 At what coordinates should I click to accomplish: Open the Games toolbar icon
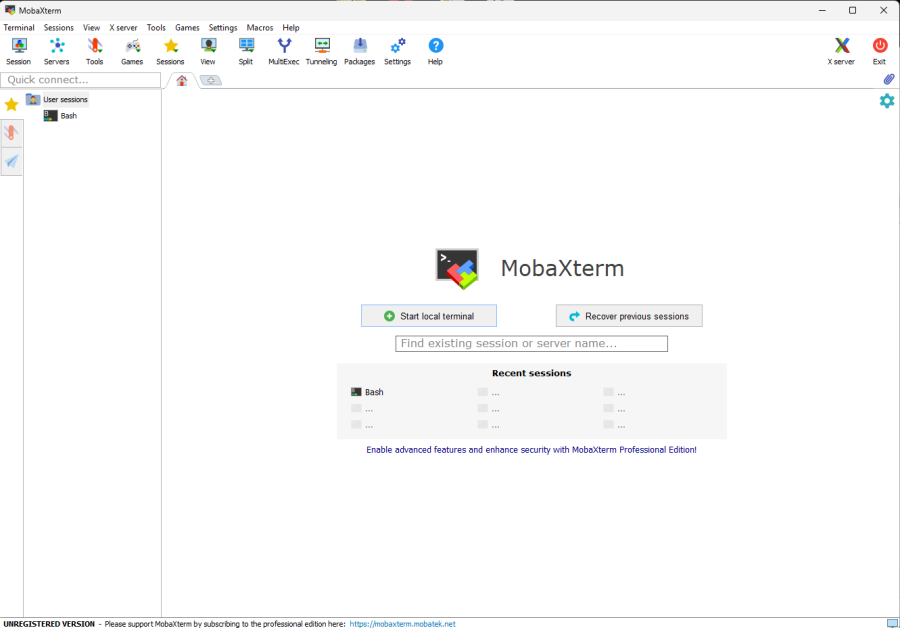pyautogui.click(x=132, y=51)
